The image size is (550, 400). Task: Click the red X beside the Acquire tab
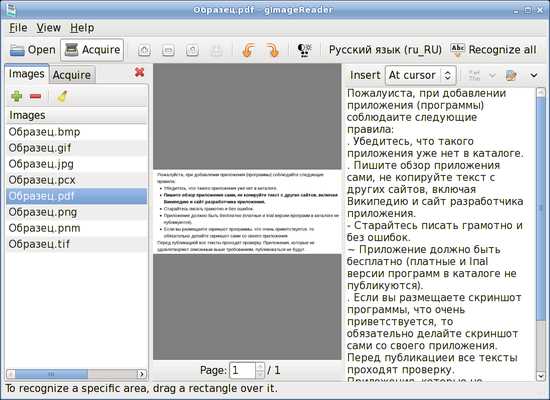pos(139,73)
